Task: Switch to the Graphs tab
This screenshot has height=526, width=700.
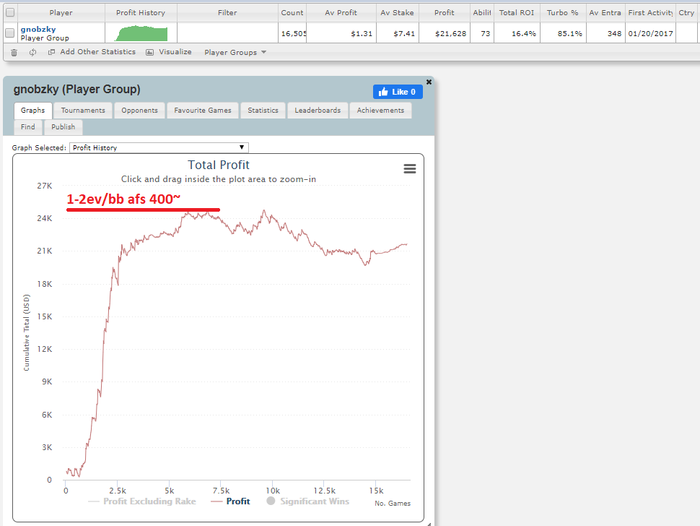Action: coord(33,110)
